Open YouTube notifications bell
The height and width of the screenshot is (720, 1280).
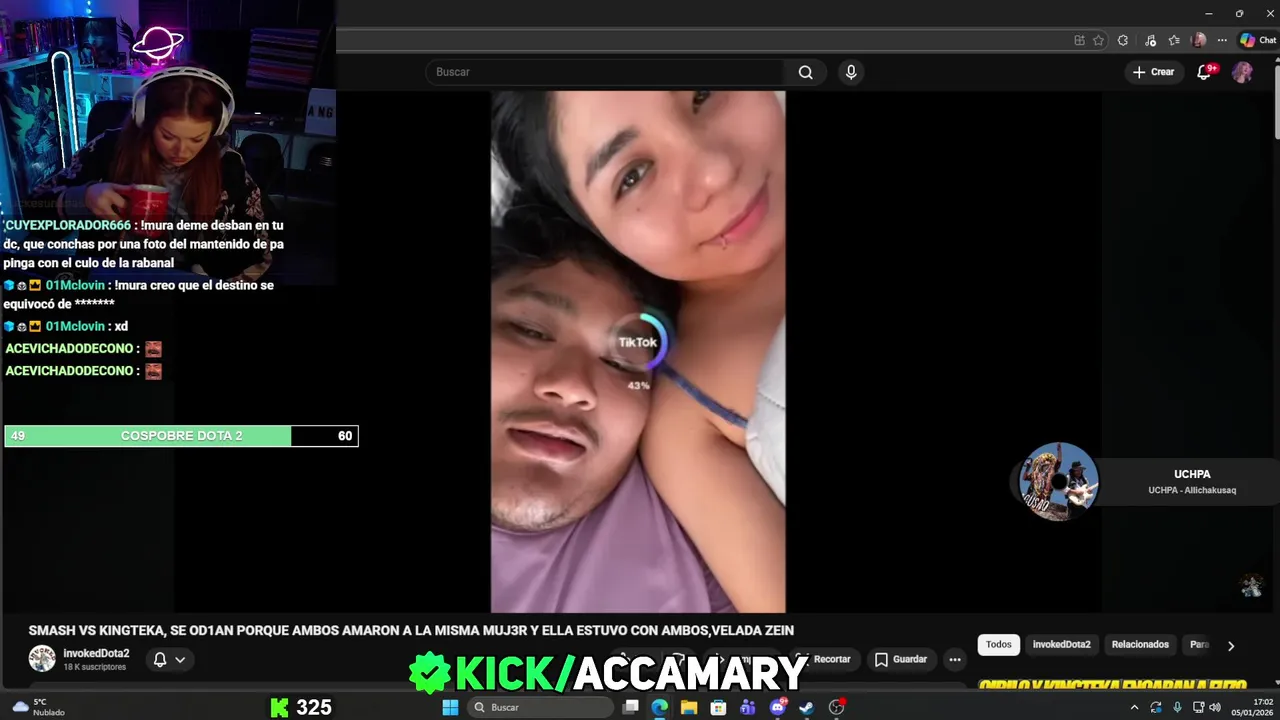coord(1205,72)
